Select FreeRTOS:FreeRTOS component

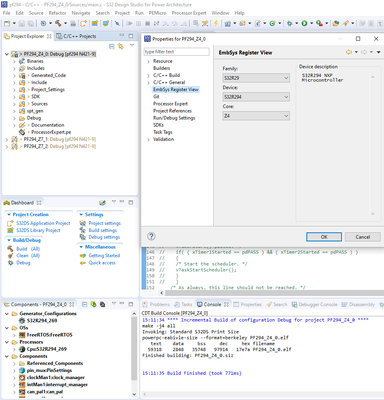(x=49, y=335)
